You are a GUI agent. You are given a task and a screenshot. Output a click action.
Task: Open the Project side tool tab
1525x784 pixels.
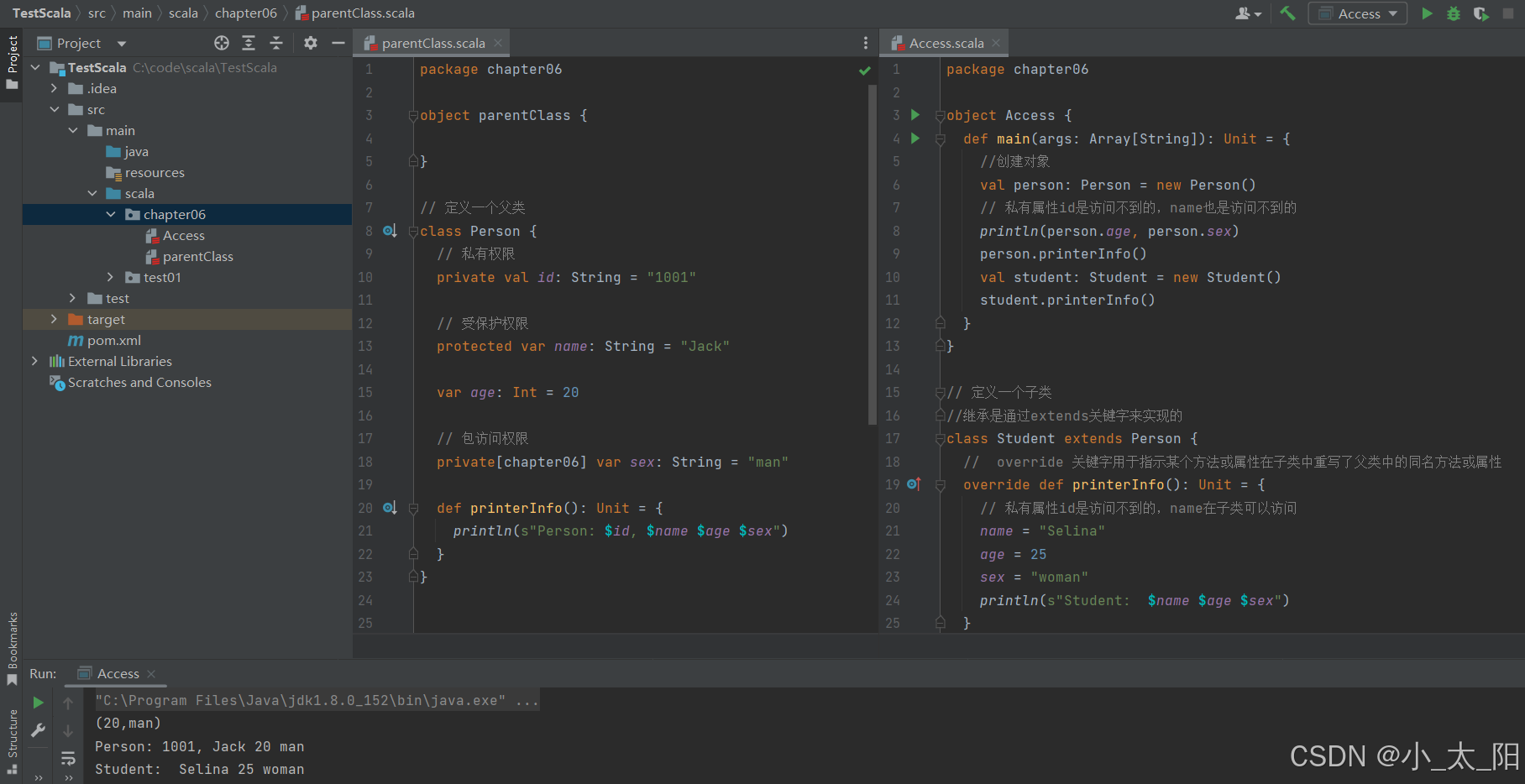[x=12, y=62]
